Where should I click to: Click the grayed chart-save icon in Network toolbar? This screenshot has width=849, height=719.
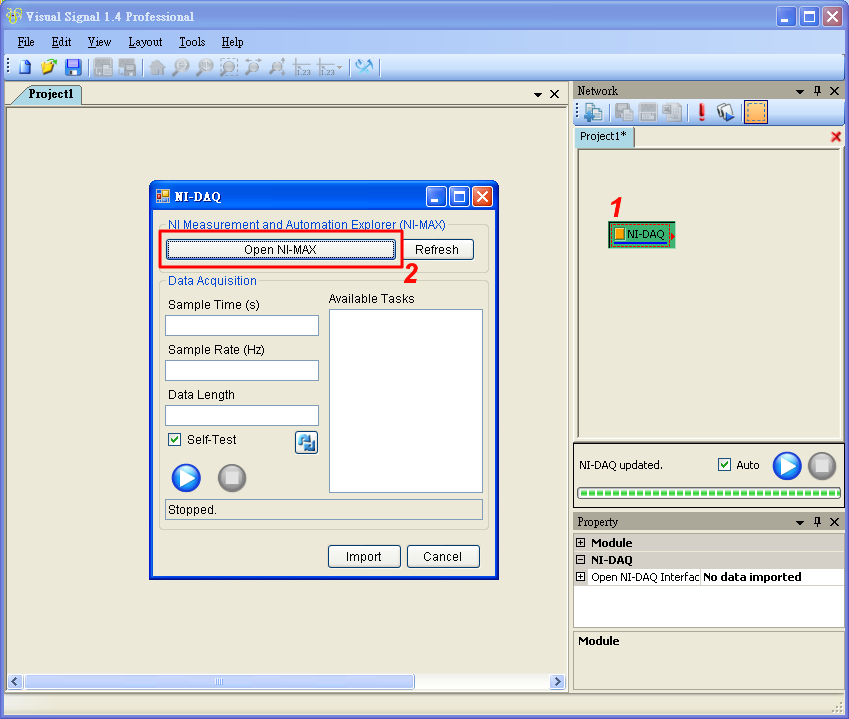point(648,113)
